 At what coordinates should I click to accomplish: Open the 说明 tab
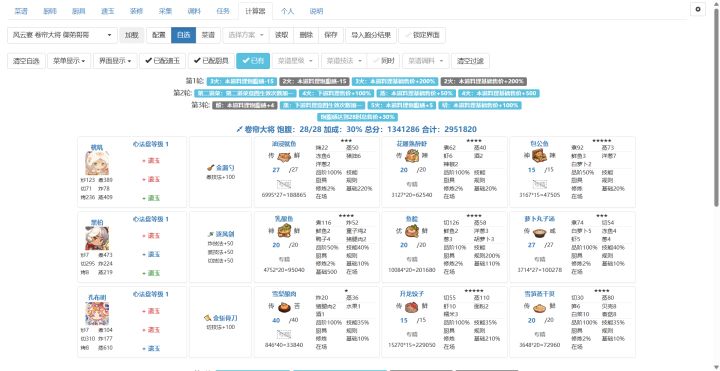click(x=316, y=11)
